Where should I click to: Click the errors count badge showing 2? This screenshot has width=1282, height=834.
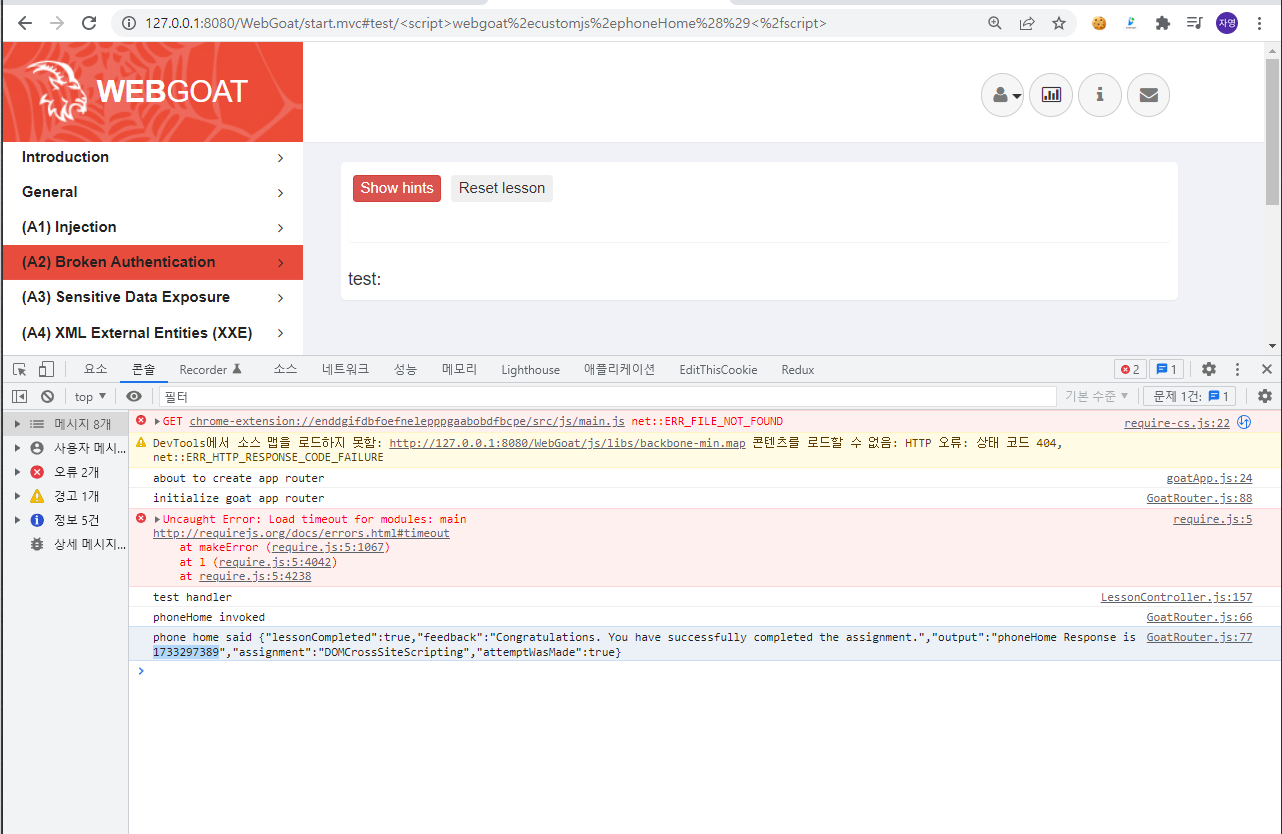pyautogui.click(x=1130, y=369)
